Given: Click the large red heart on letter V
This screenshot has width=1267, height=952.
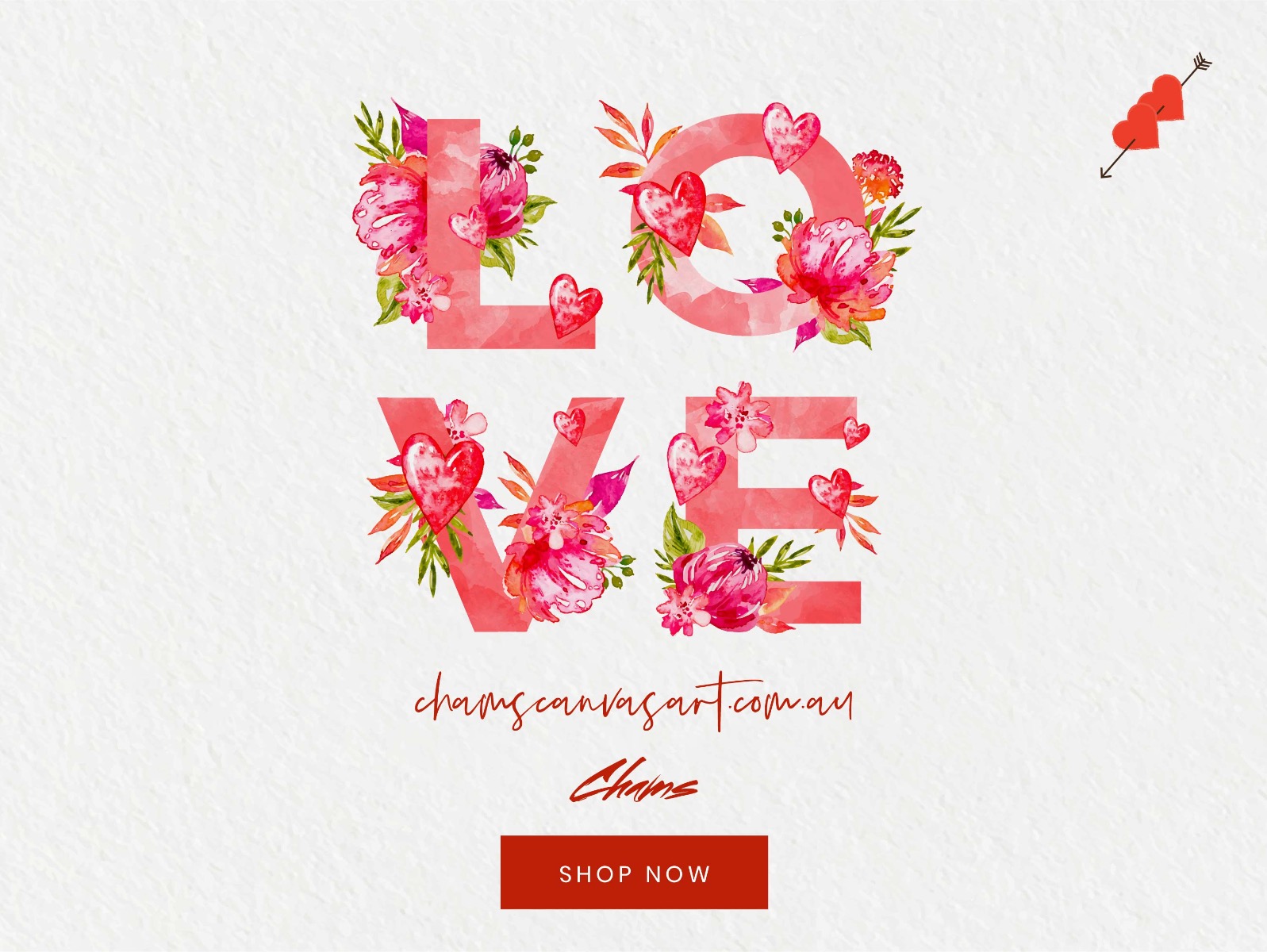Looking at the screenshot, I should [x=441, y=481].
